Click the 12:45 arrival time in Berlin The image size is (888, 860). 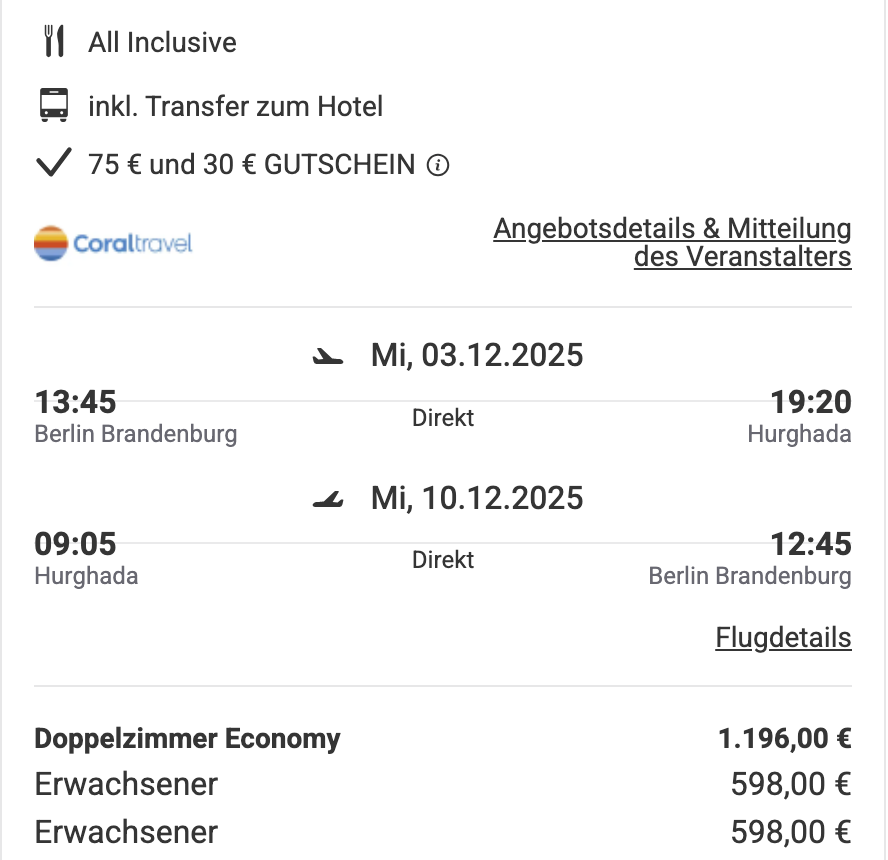(x=810, y=545)
